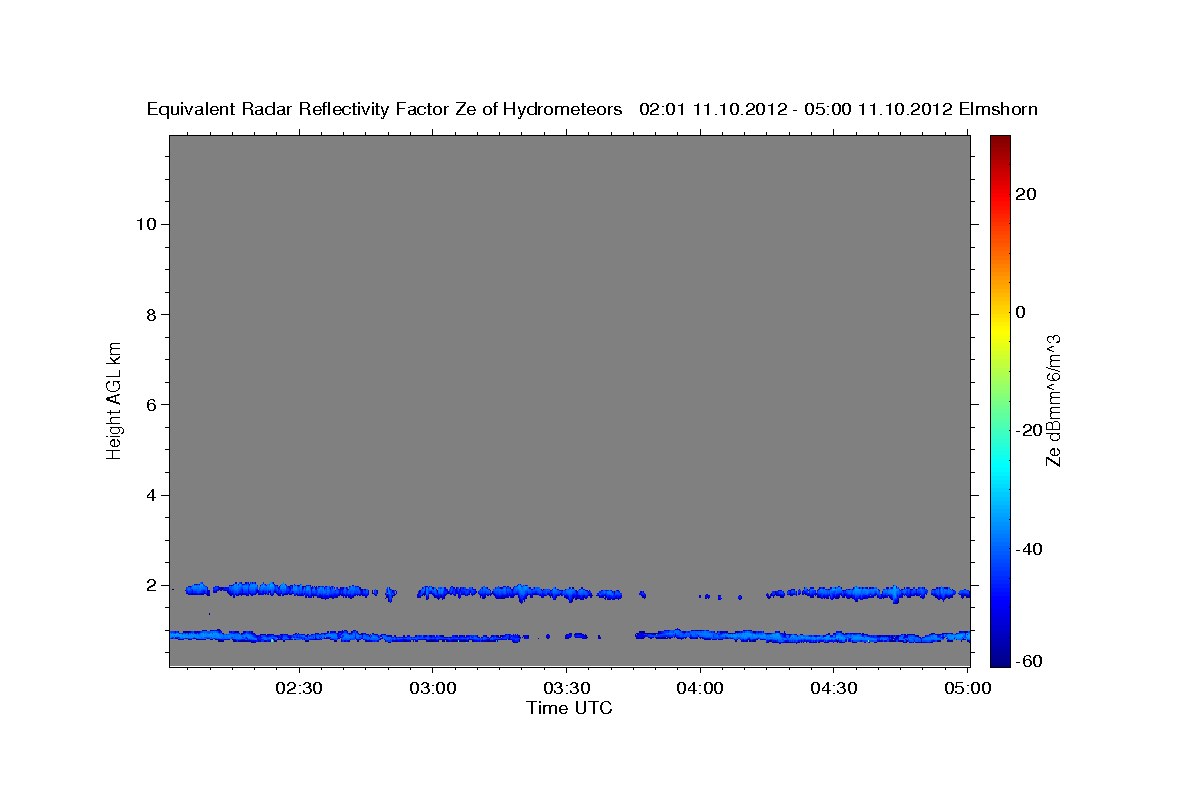Screen dimensions: 1200x800
Task: Click the dark blue bottom of the colorbar
Action: (x=1000, y=658)
